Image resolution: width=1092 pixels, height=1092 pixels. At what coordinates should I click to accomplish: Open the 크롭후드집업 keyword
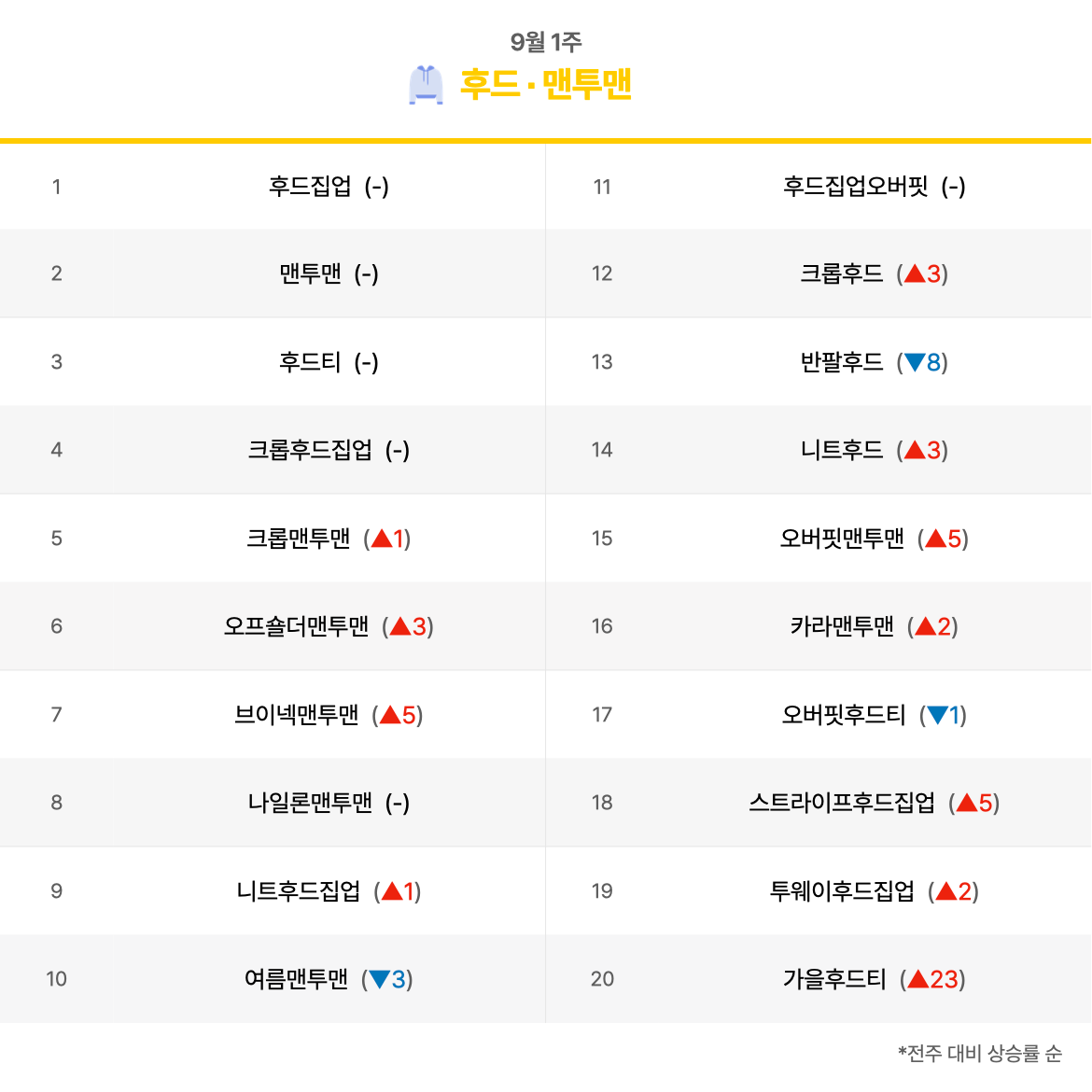310,450
